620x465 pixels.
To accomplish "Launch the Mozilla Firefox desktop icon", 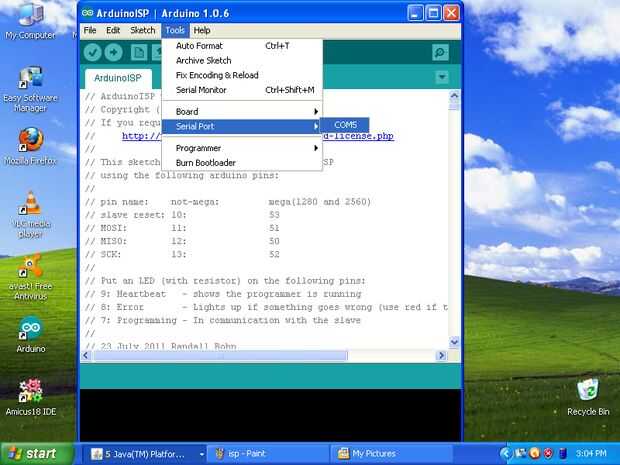I will [30, 146].
